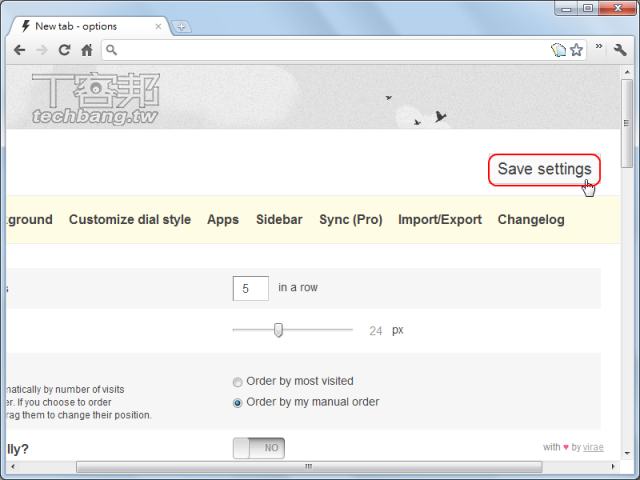This screenshot has width=640, height=480.
Task: Go to the Home page icon
Action: click(x=87, y=50)
